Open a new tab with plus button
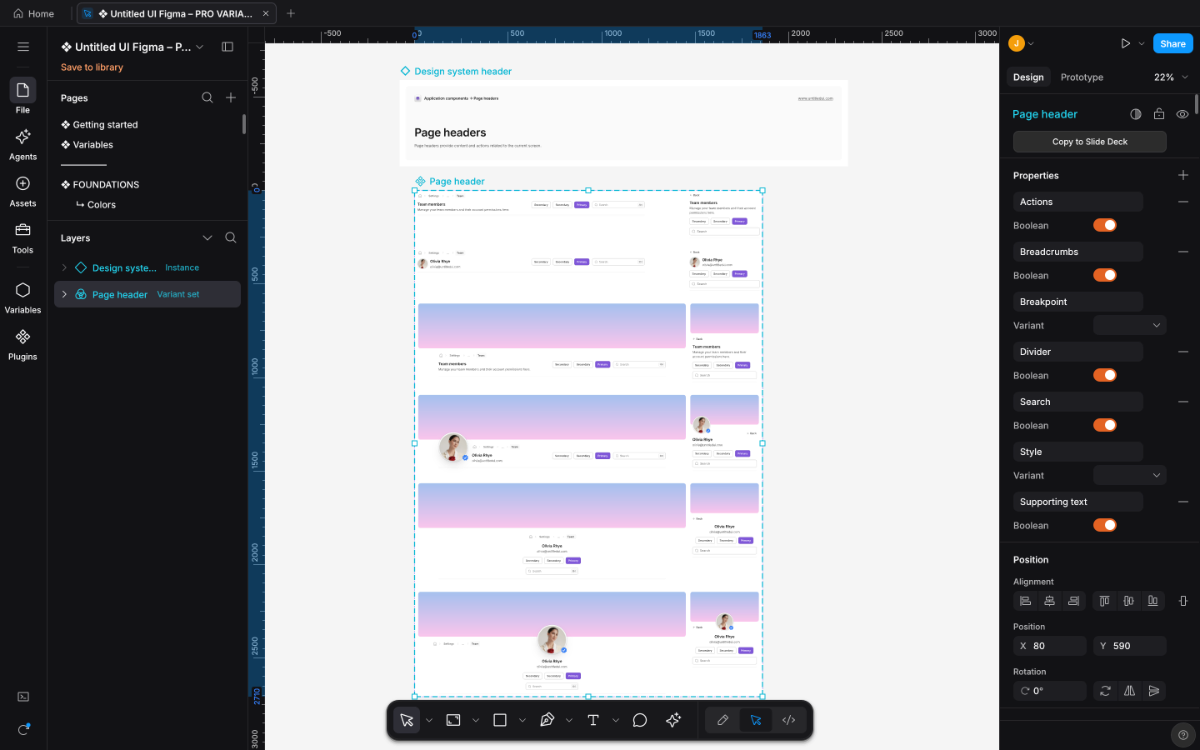Image resolution: width=1200 pixels, height=750 pixels. [291, 14]
